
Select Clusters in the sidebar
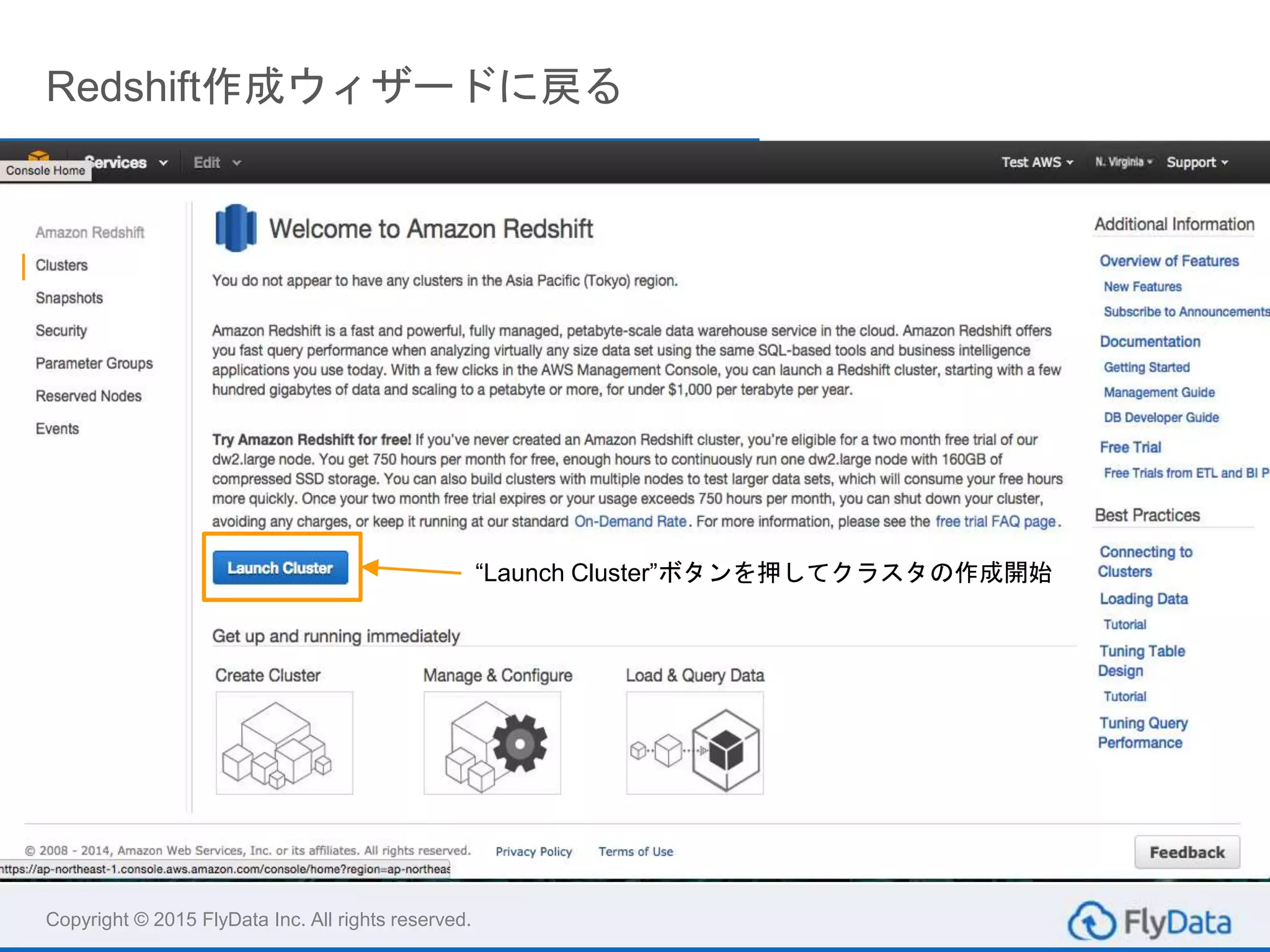tap(61, 265)
